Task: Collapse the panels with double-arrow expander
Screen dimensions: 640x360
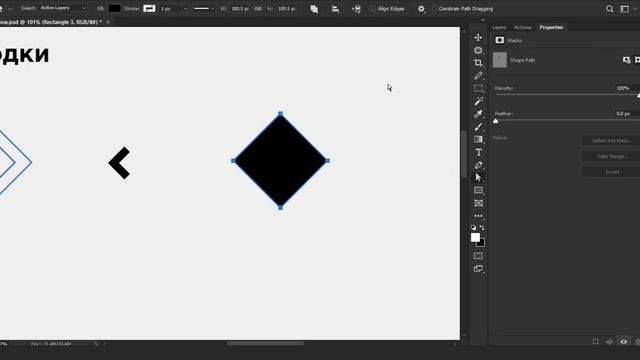Action: click(483, 20)
